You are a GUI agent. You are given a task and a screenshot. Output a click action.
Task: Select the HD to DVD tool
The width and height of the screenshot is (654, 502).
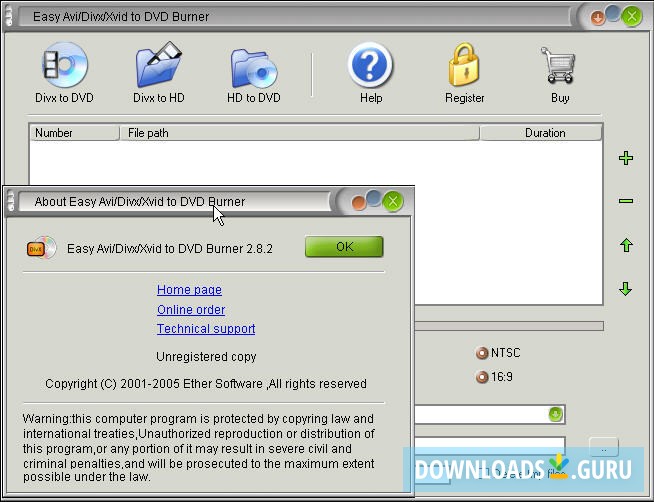(x=254, y=75)
